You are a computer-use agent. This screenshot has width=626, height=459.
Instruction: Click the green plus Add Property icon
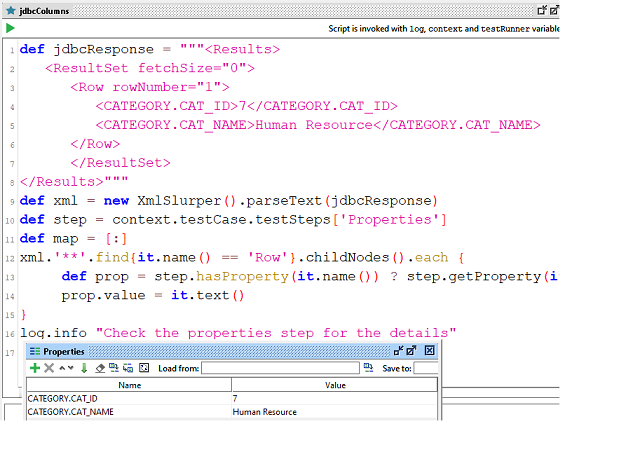35,368
